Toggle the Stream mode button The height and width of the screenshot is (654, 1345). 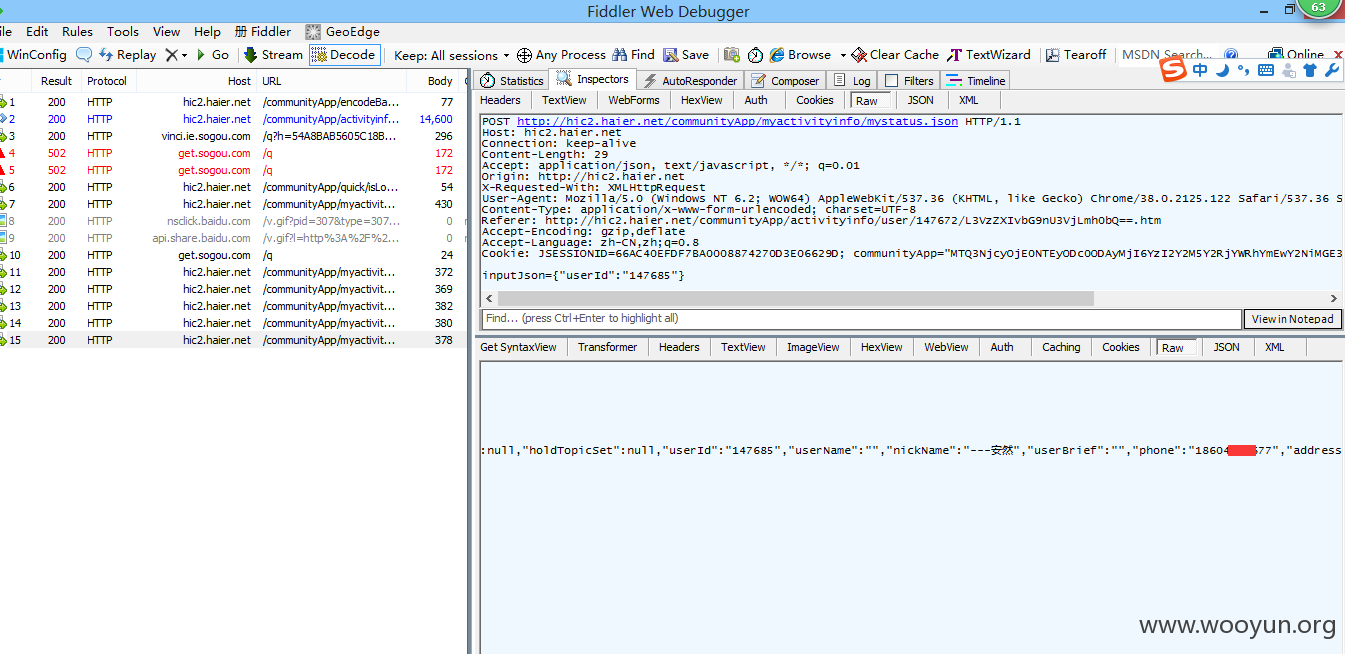[x=273, y=55]
